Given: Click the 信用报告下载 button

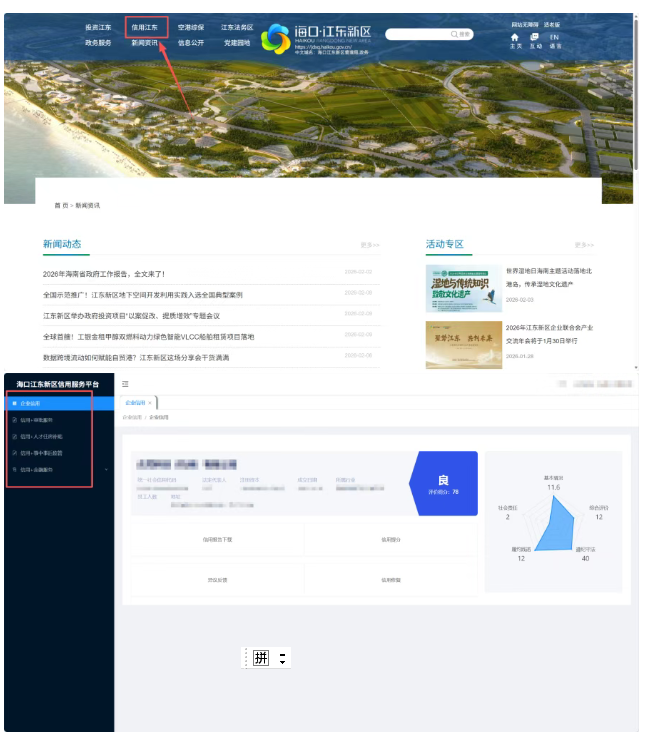Looking at the screenshot, I should point(217,538).
